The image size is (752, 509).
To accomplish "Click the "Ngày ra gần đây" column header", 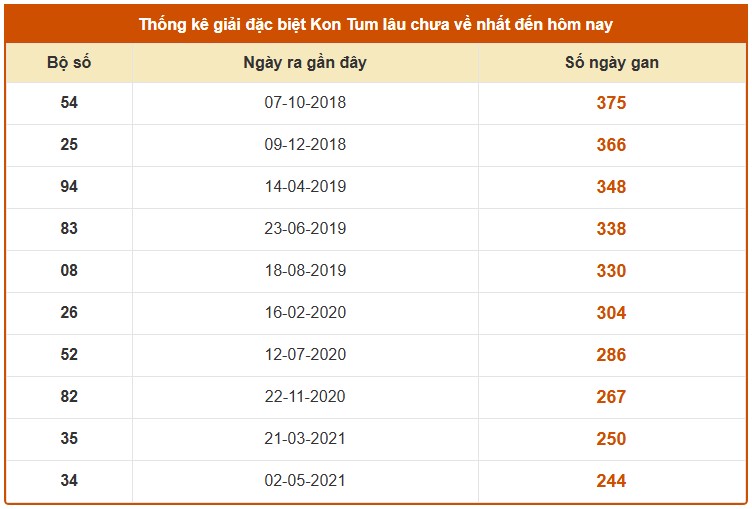I will click(305, 63).
